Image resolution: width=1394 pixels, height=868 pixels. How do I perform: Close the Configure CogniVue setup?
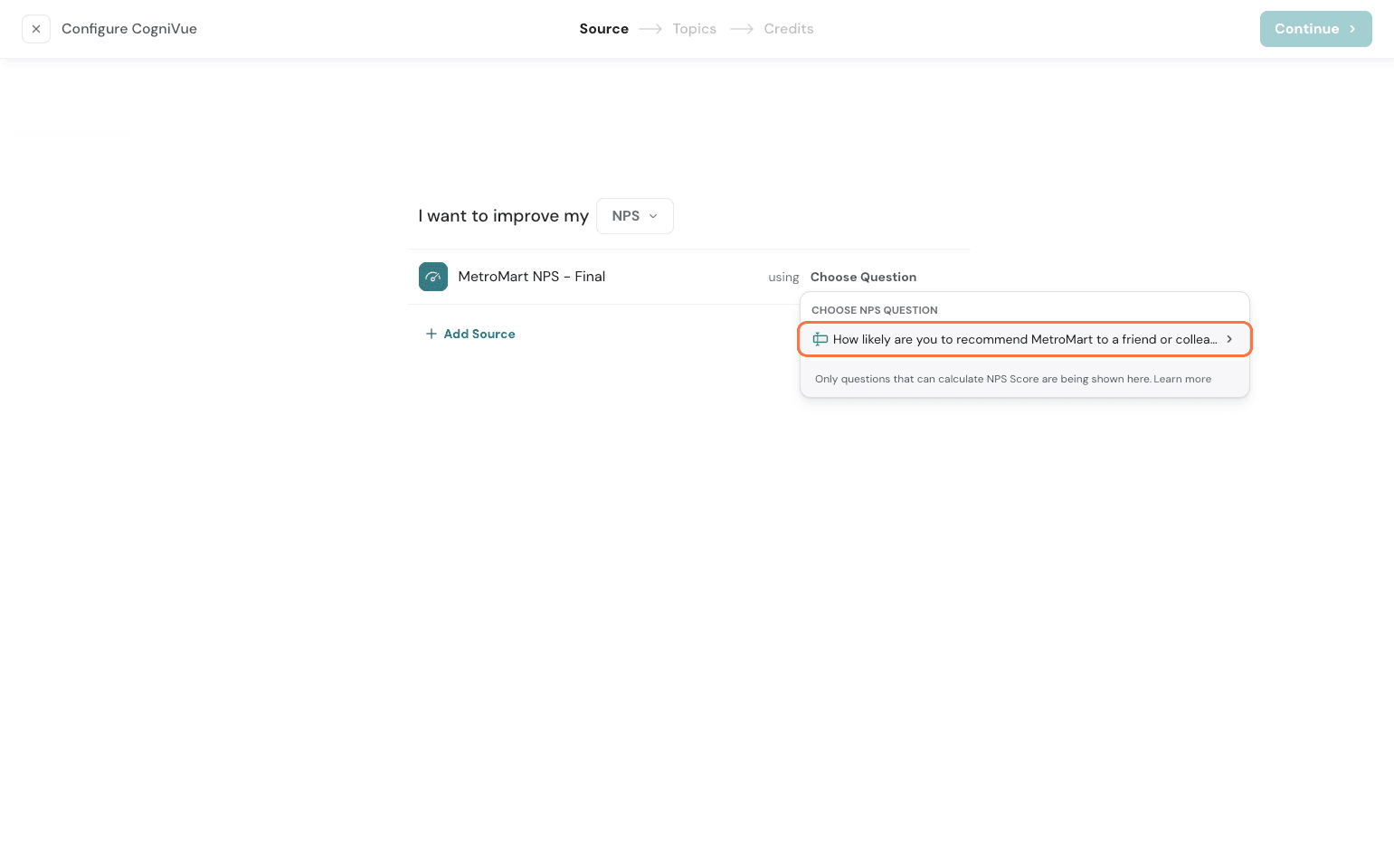(x=36, y=29)
